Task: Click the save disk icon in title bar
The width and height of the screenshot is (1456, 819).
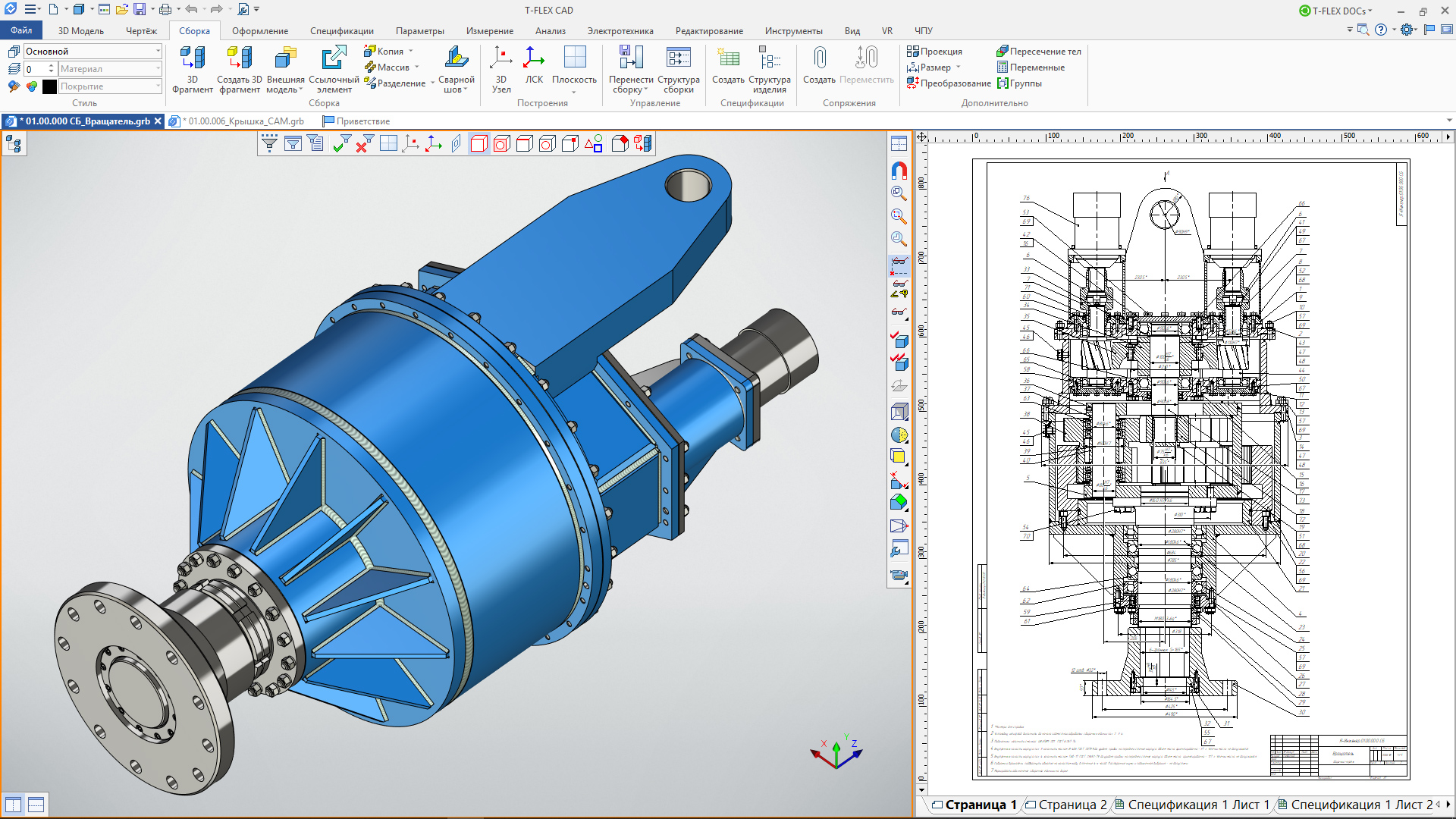Action: [x=140, y=9]
